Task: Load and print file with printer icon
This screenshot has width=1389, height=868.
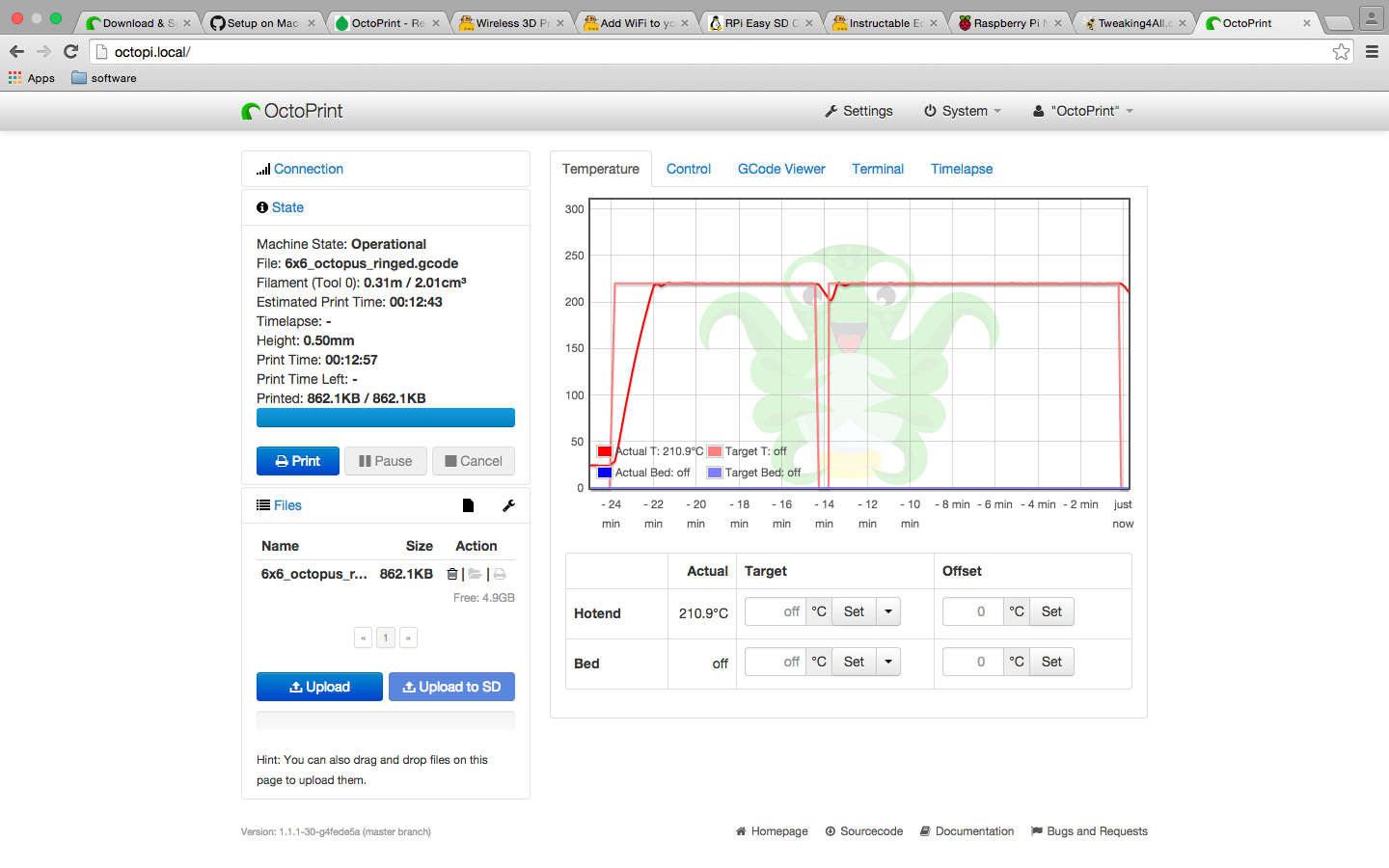Action: tap(500, 574)
